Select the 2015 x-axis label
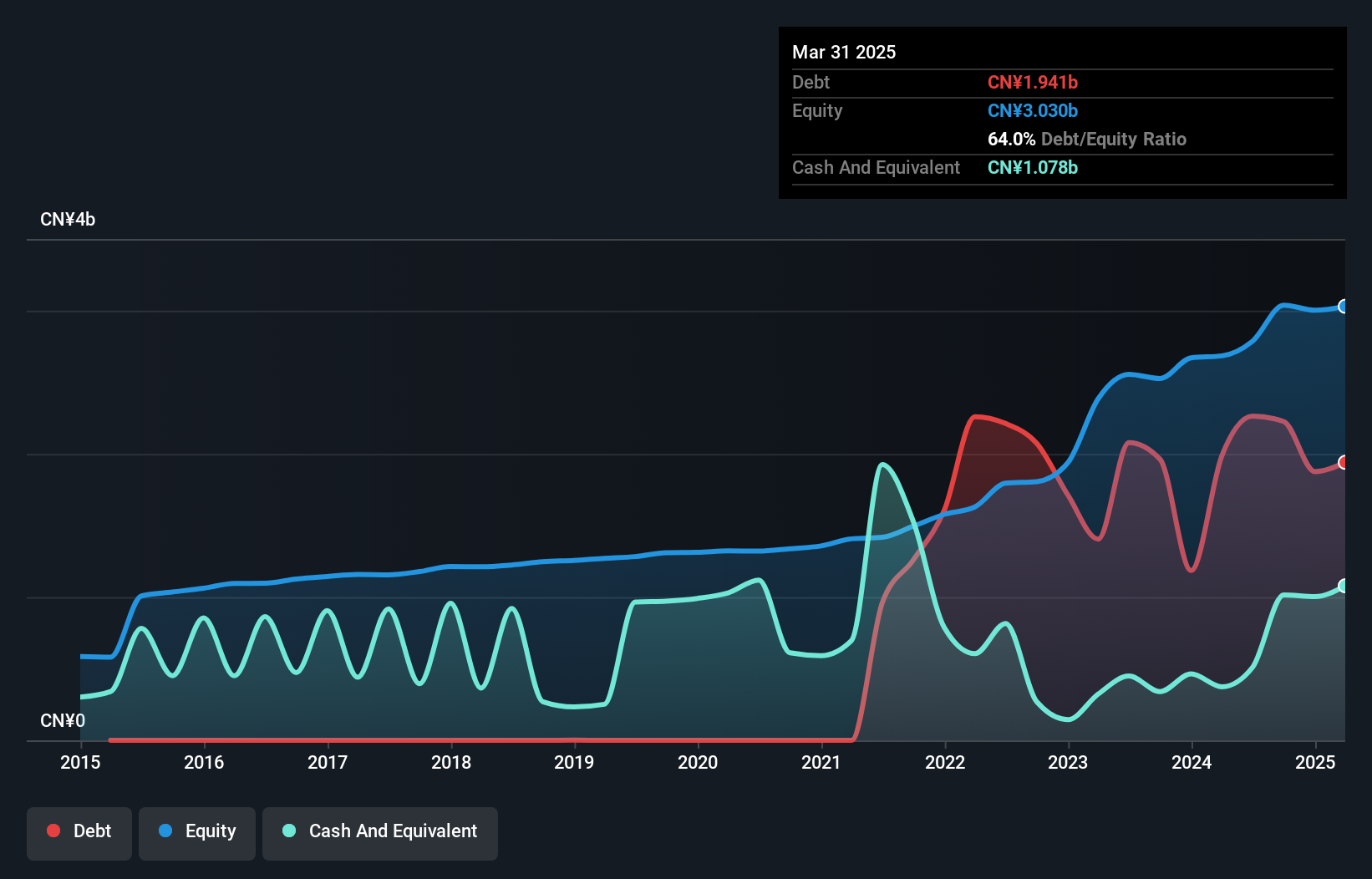 click(x=80, y=762)
